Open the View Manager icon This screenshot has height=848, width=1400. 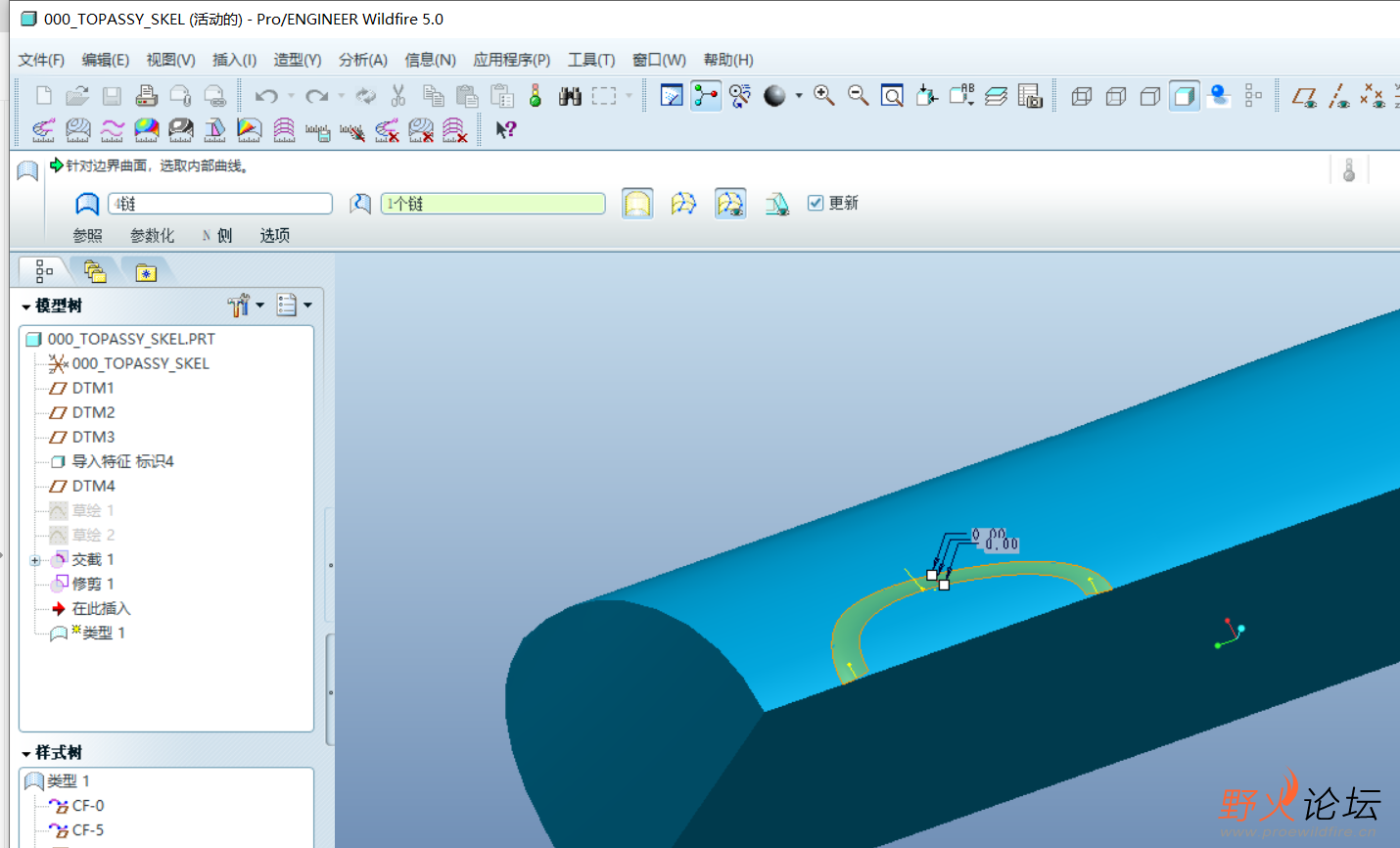click(x=1030, y=96)
